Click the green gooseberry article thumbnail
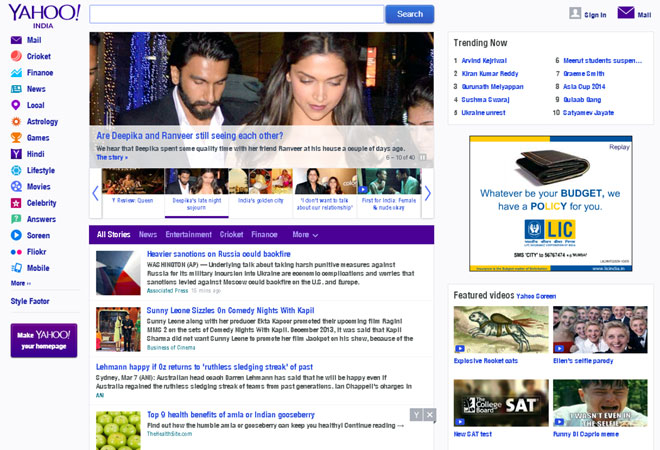The height and width of the screenshot is (450, 660). [x=118, y=431]
